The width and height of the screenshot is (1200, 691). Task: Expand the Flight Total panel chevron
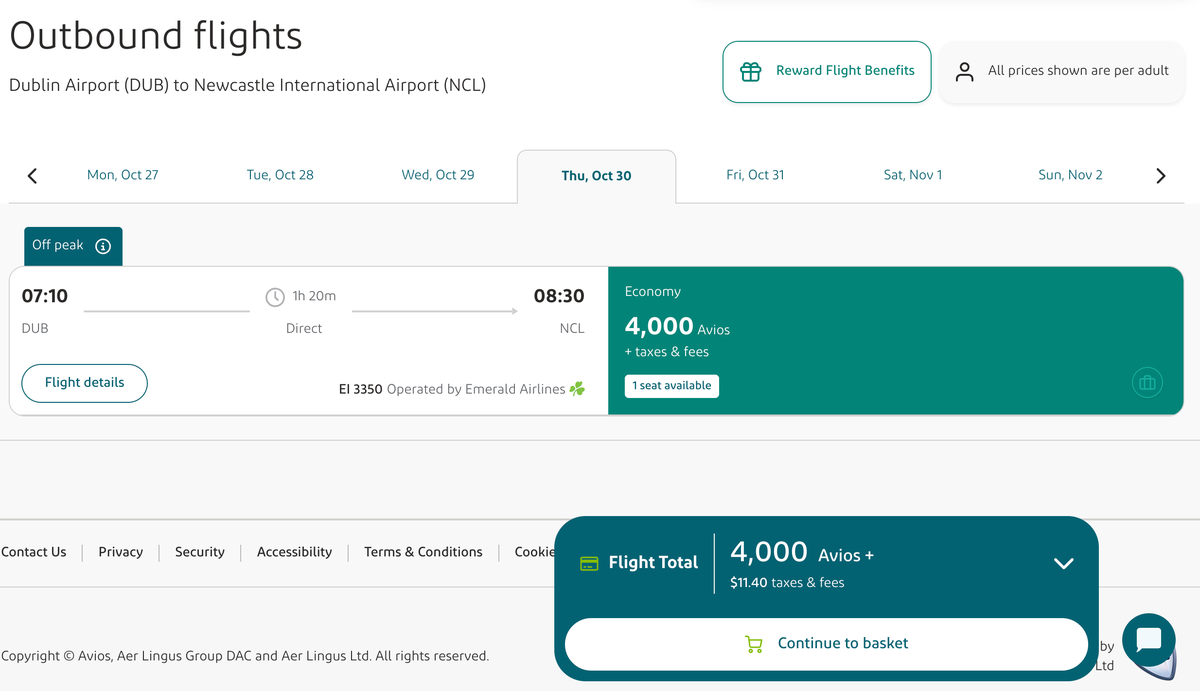pos(1064,563)
